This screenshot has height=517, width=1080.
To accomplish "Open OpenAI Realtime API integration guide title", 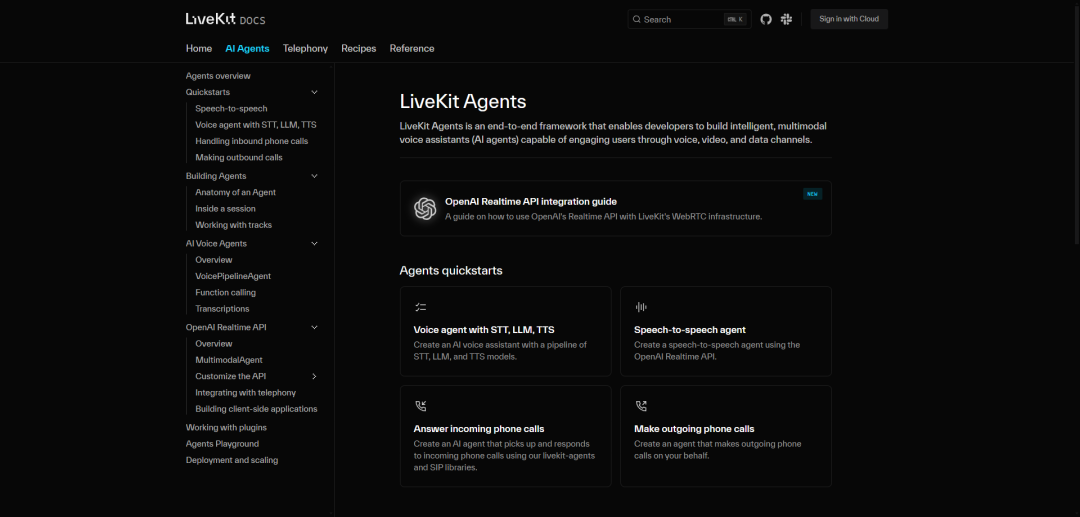I will [530, 202].
